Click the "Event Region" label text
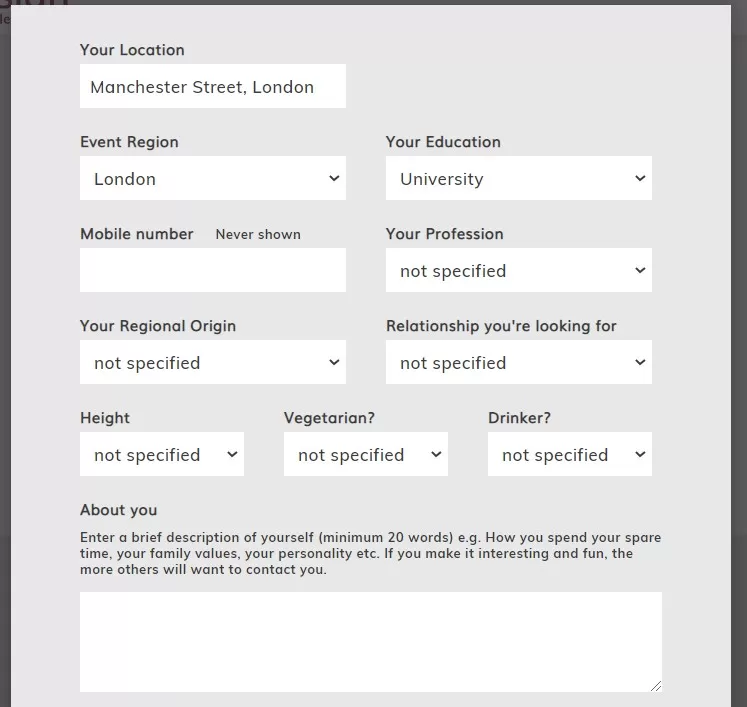Screen dimensions: 747x707 [129, 142]
